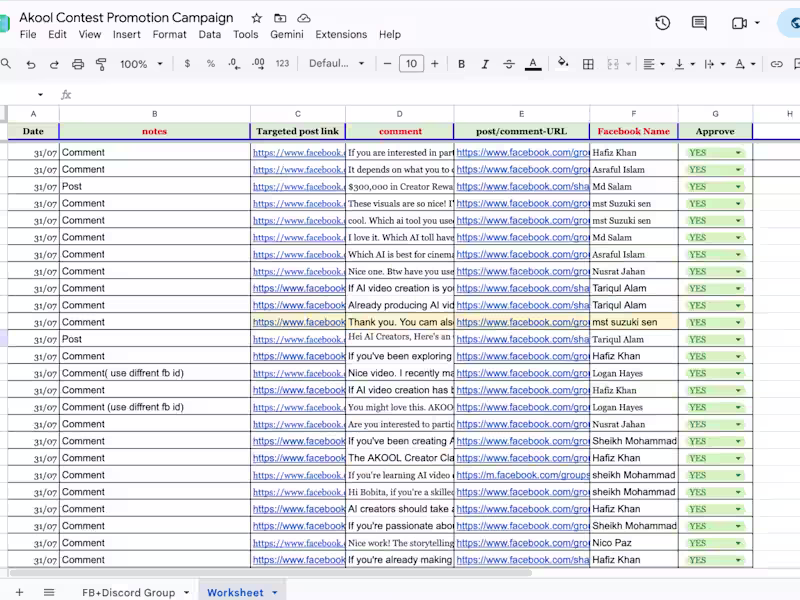Open the zoom 100% dropdown
This screenshot has height=600, width=800.
pyautogui.click(x=141, y=64)
